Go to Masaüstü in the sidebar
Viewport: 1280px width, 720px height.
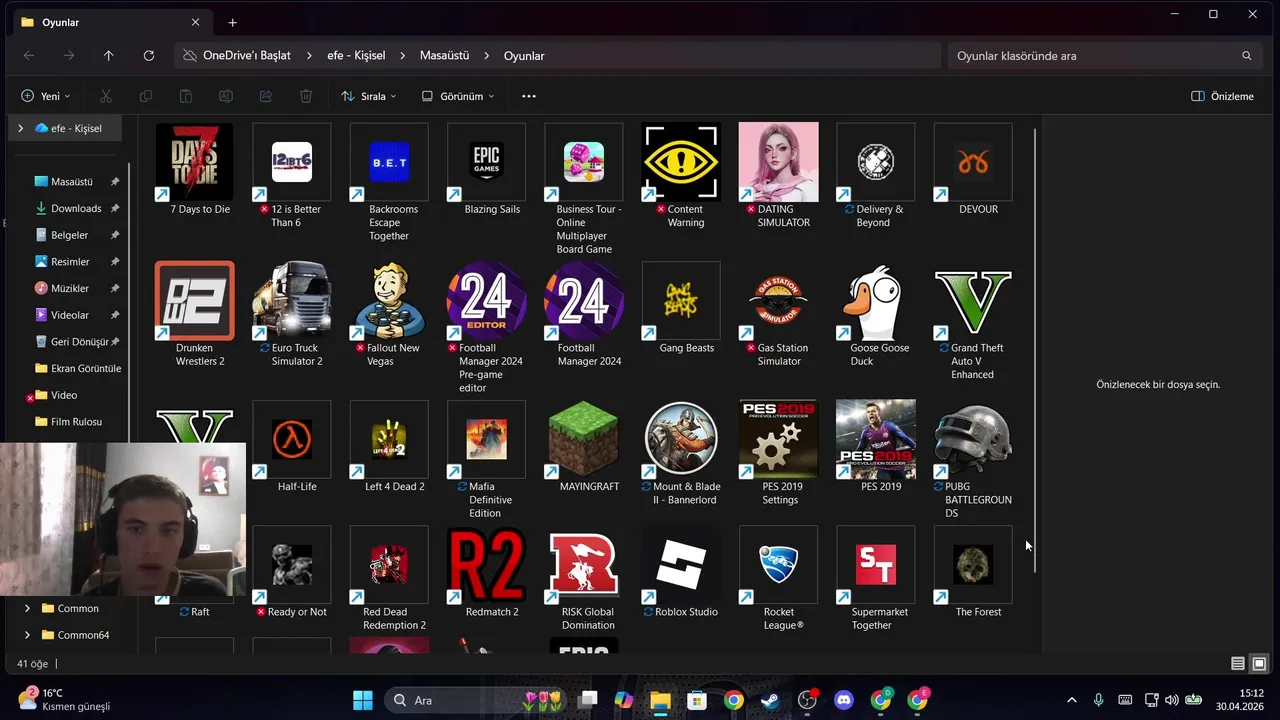pyautogui.click(x=72, y=182)
